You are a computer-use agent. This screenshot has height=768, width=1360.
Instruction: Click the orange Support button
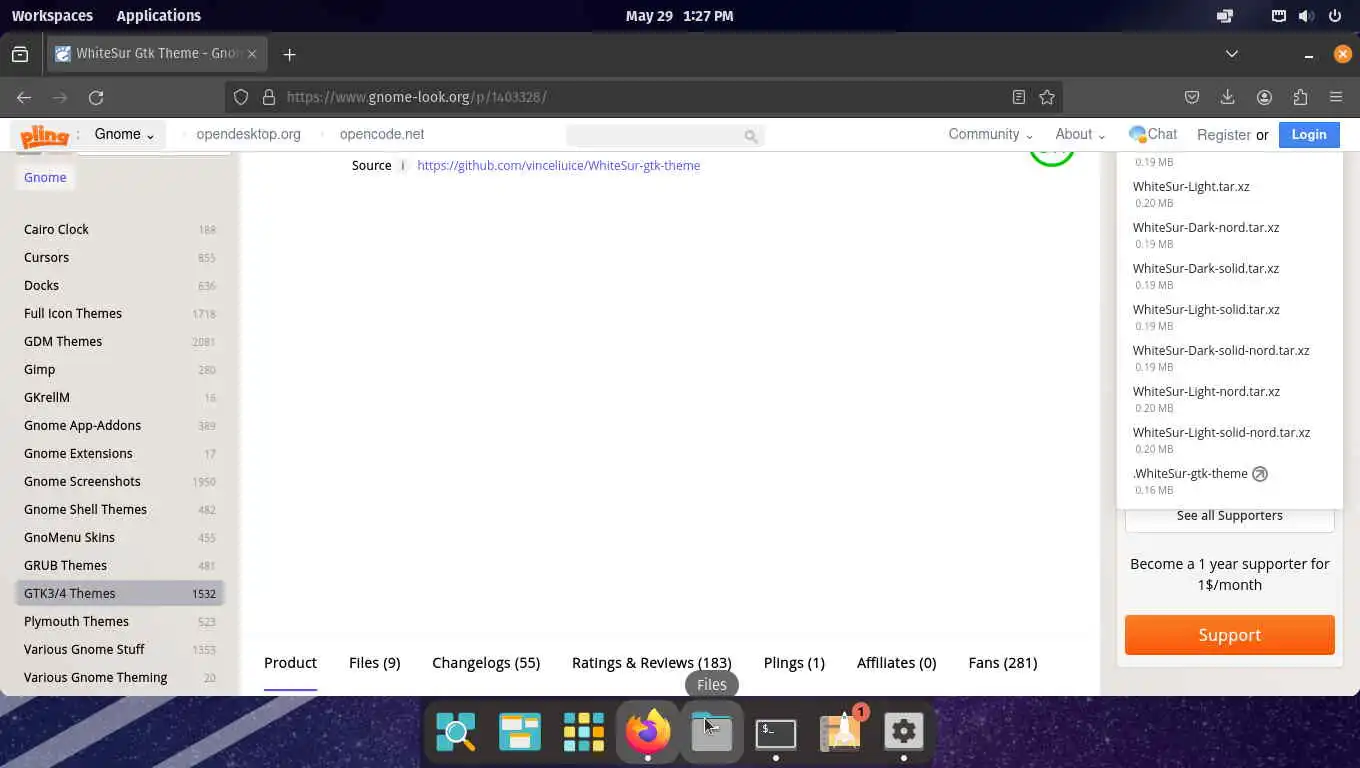tap(1229, 635)
